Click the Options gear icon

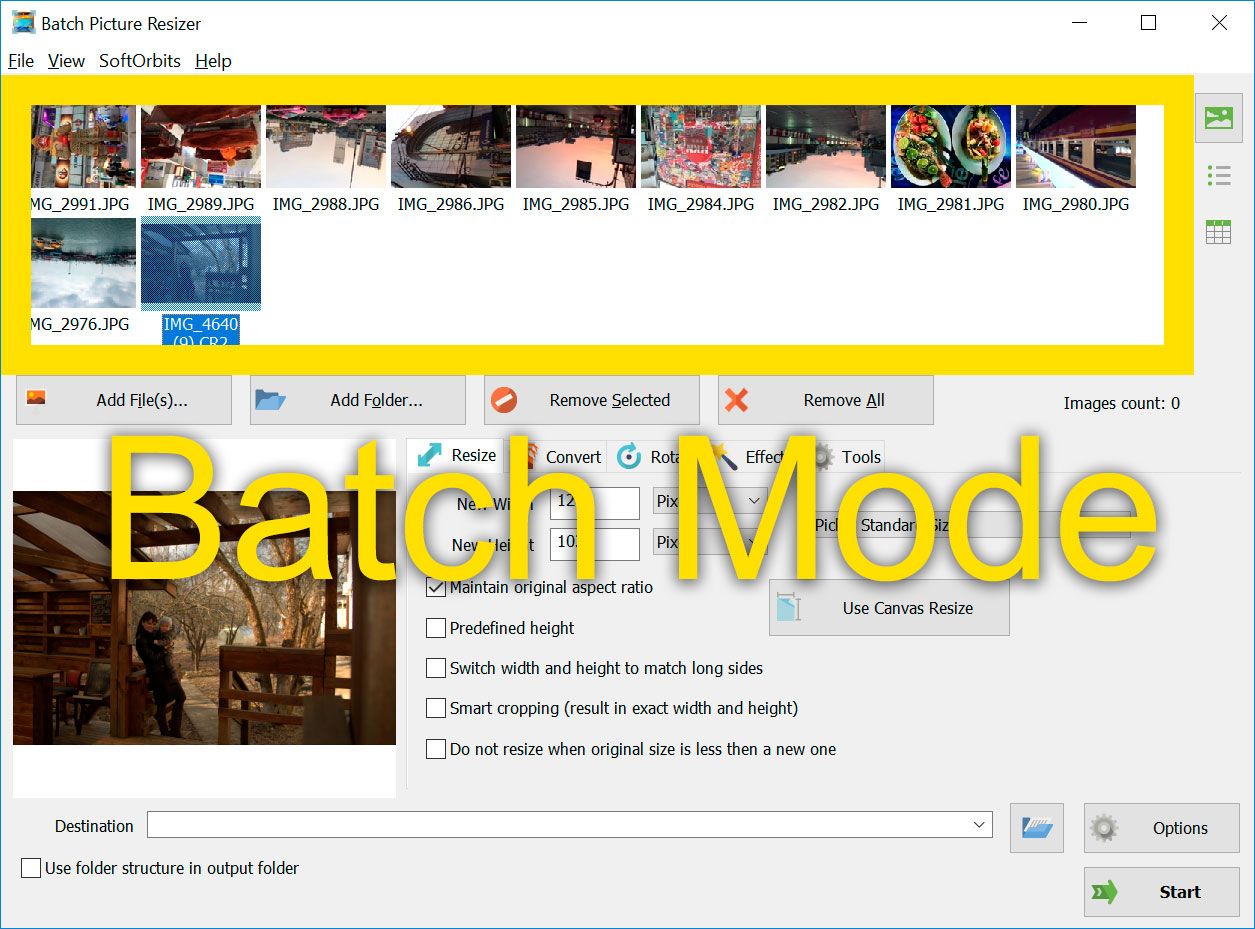1105,828
